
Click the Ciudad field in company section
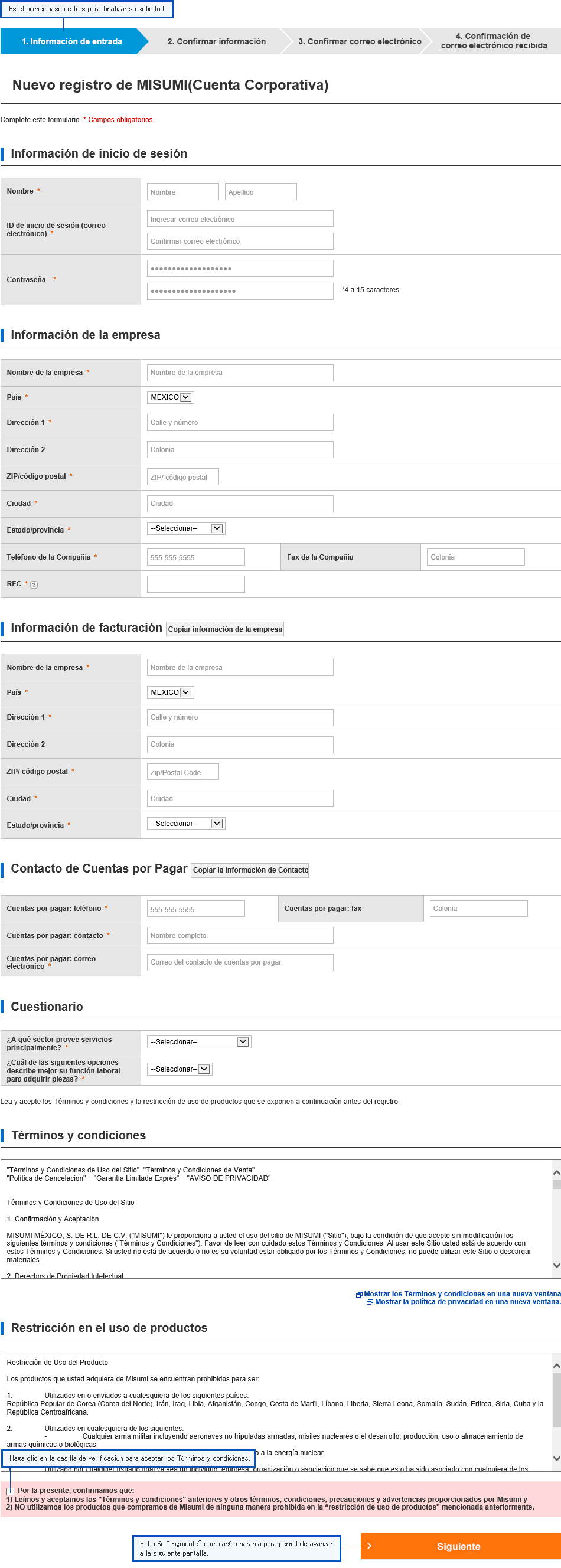tap(240, 504)
